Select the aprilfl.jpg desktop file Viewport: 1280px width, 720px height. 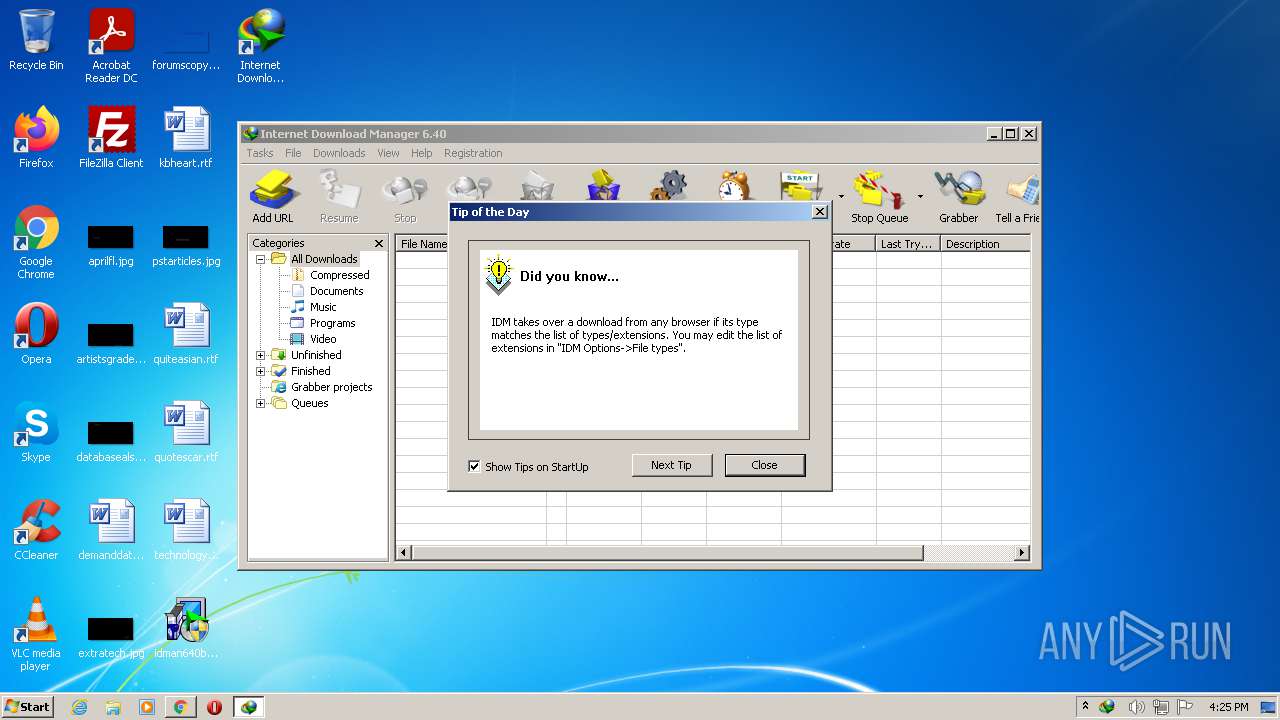click(x=111, y=245)
